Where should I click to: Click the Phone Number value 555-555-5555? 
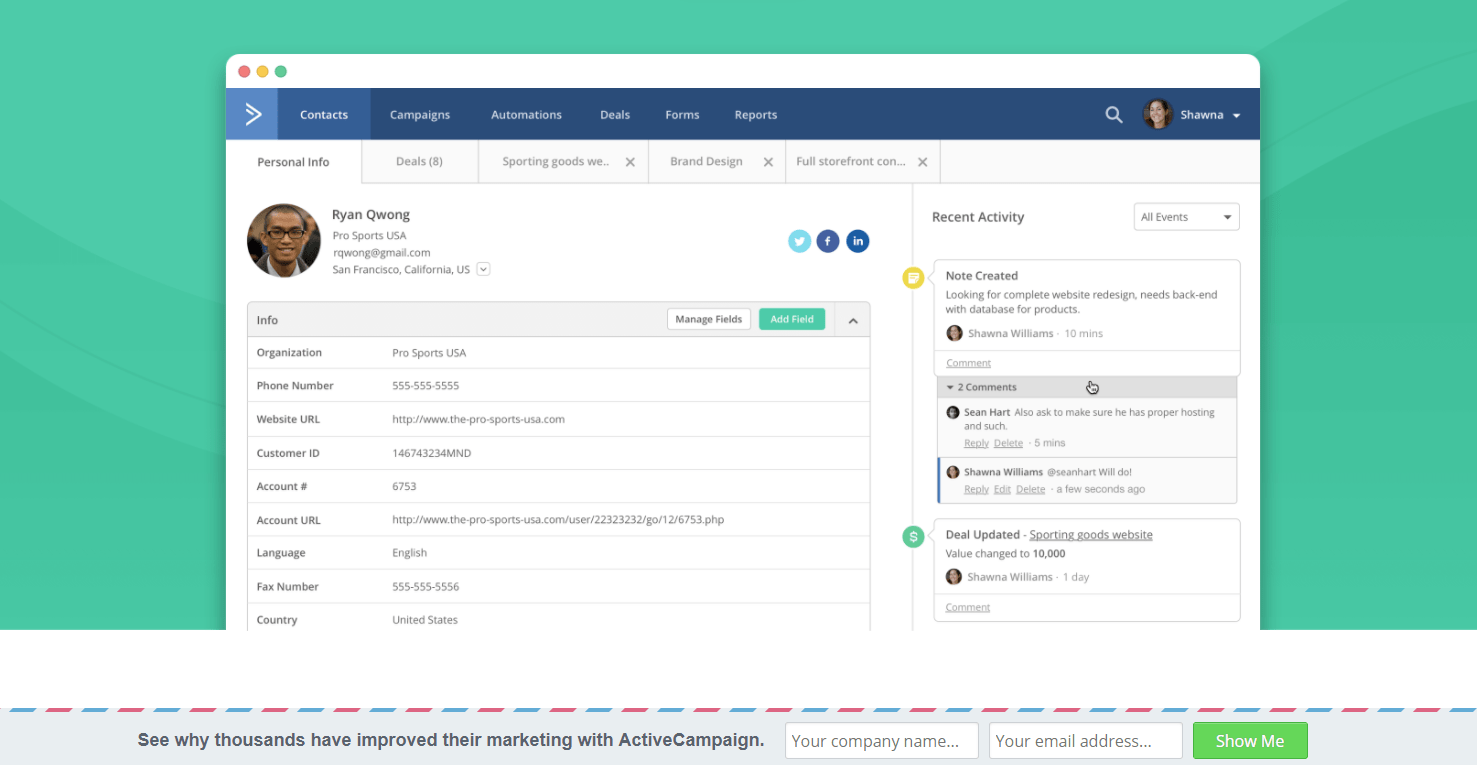coord(426,386)
